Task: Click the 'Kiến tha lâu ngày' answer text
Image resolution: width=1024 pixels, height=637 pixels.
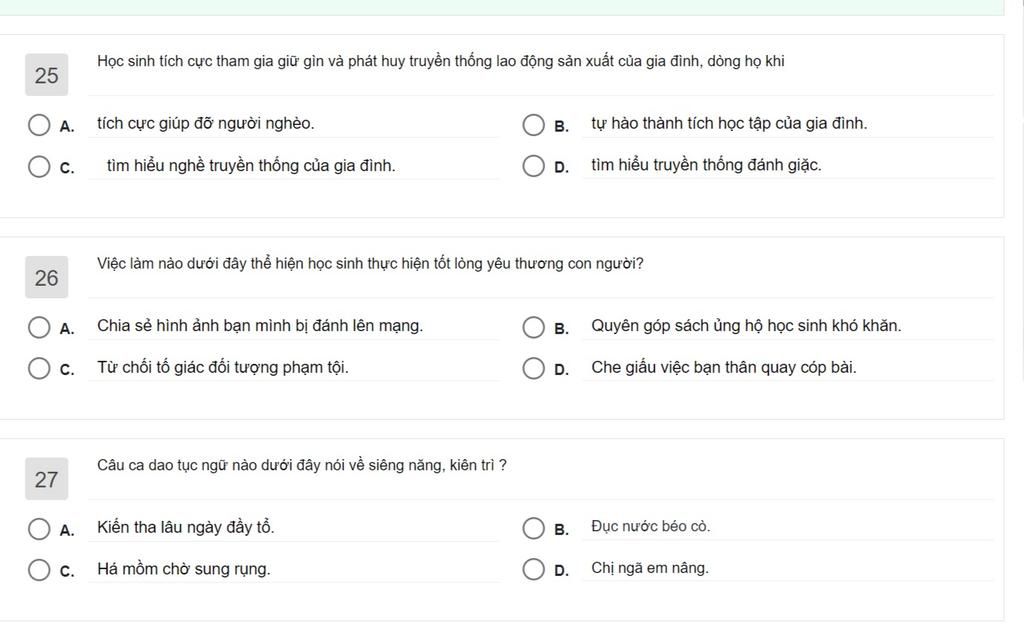Action: pos(185,527)
